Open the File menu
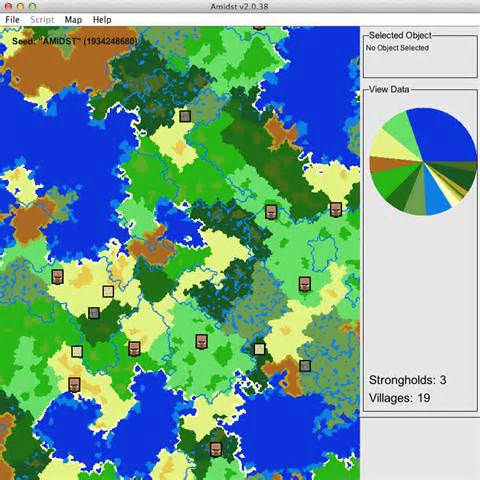480x480 pixels. 12,20
